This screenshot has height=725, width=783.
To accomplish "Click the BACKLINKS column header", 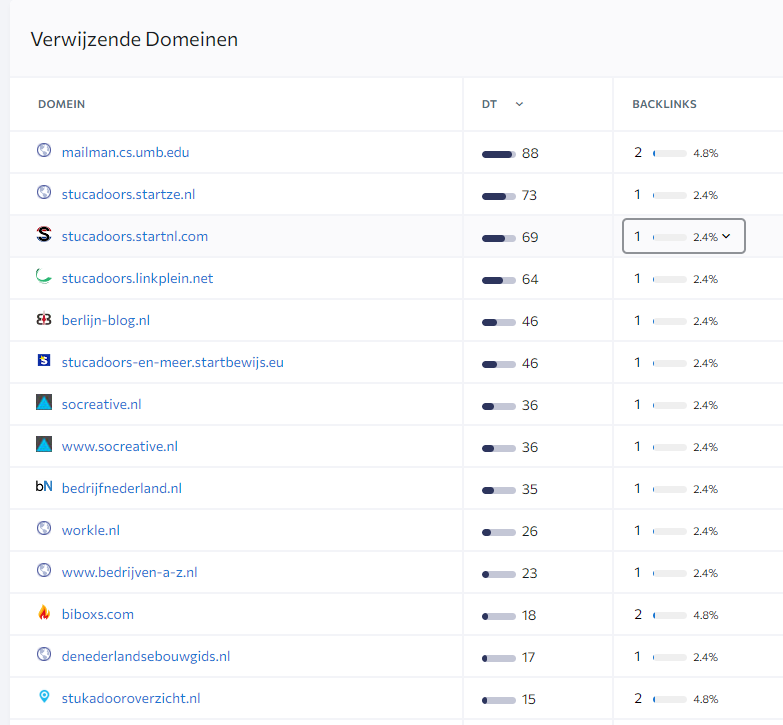I will [664, 104].
